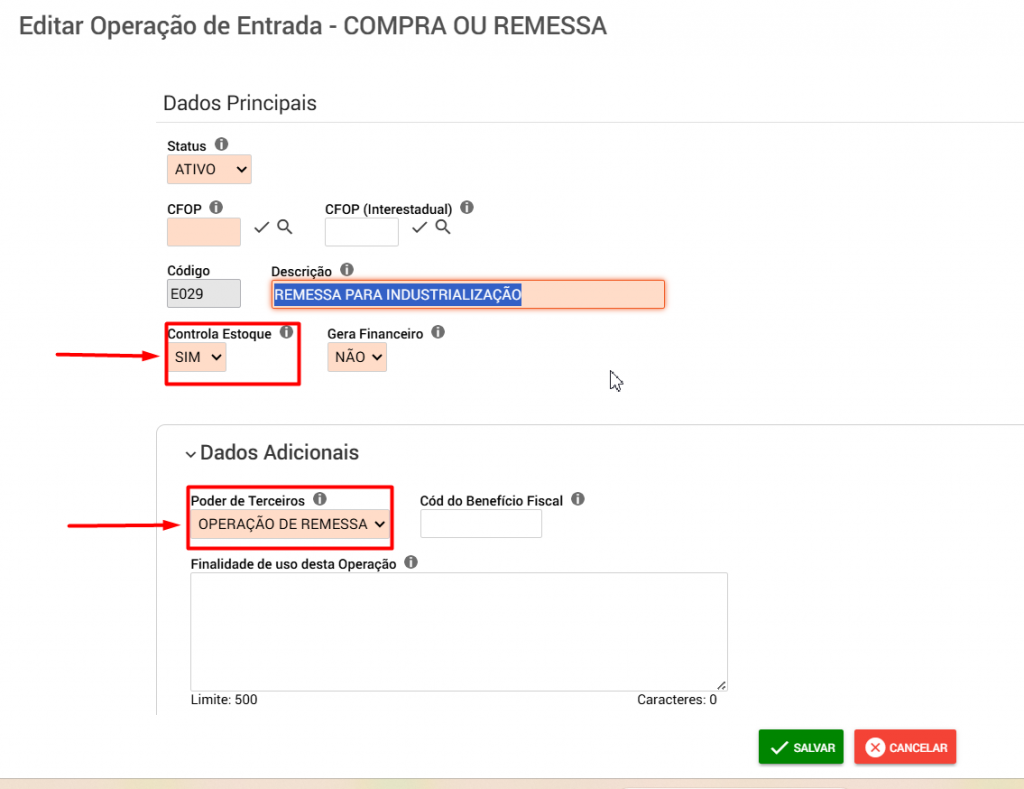Click the CFOP input field
The height and width of the screenshot is (789, 1024).
tap(204, 232)
